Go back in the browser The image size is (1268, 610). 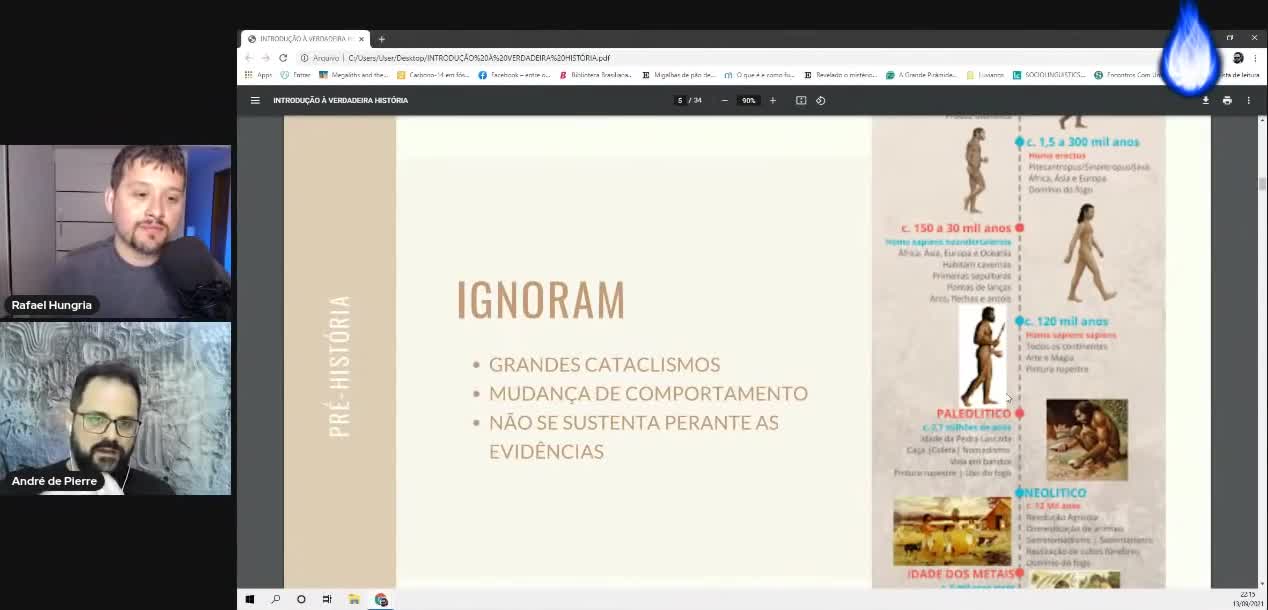coord(249,58)
